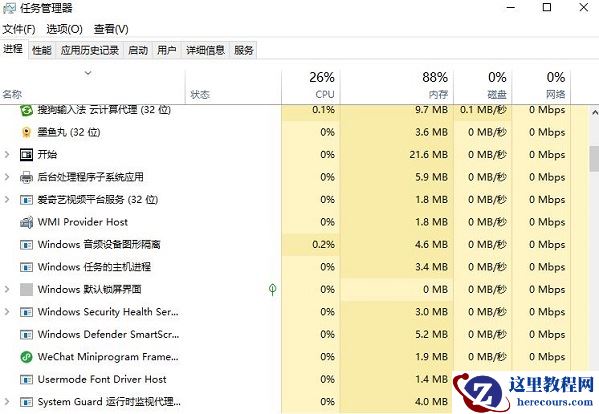Screen dimensions: 599x414
Task: Click the 状态 column header
Action: click(x=233, y=86)
